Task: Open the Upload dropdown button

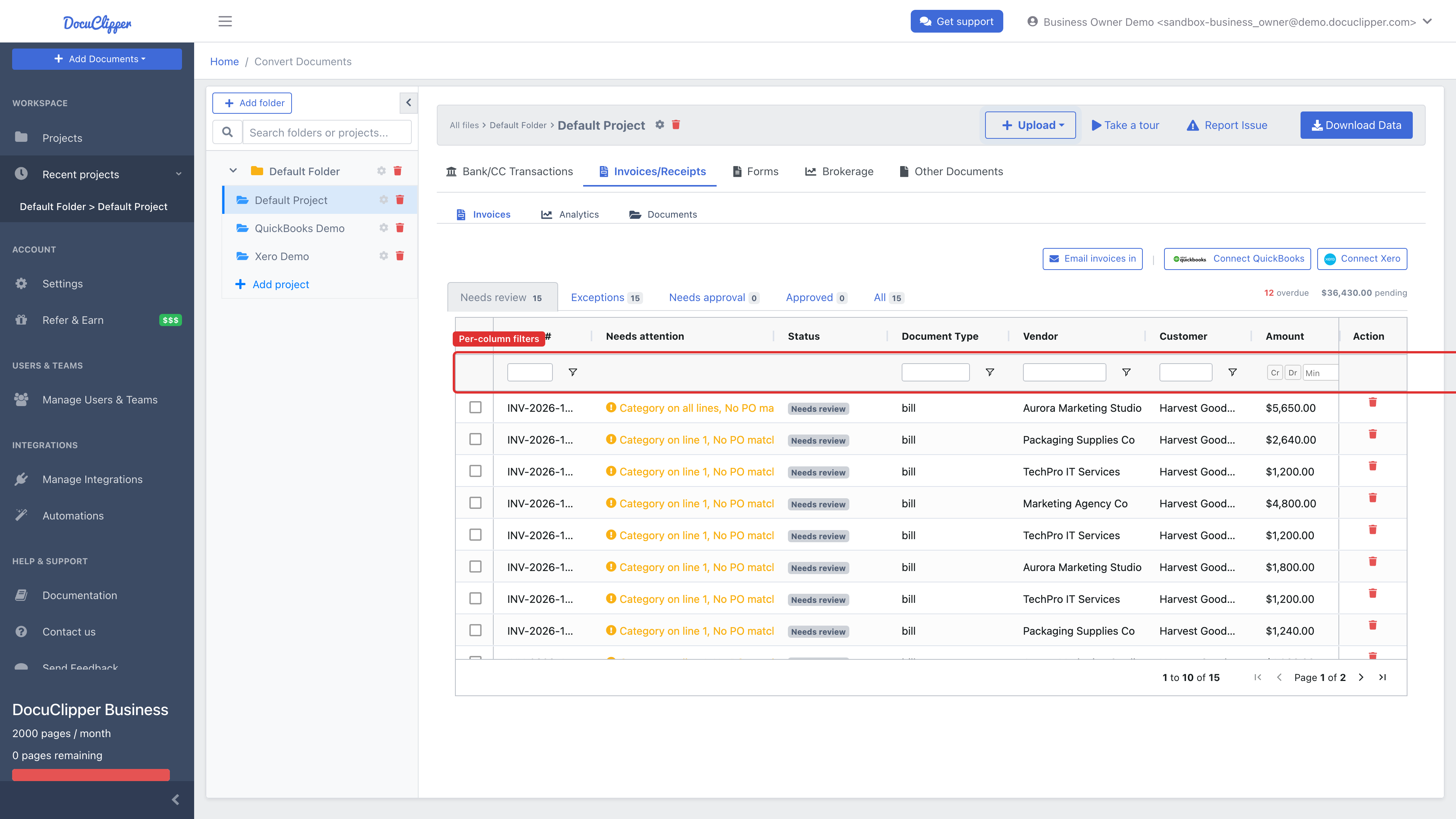Action: pyautogui.click(x=1031, y=125)
